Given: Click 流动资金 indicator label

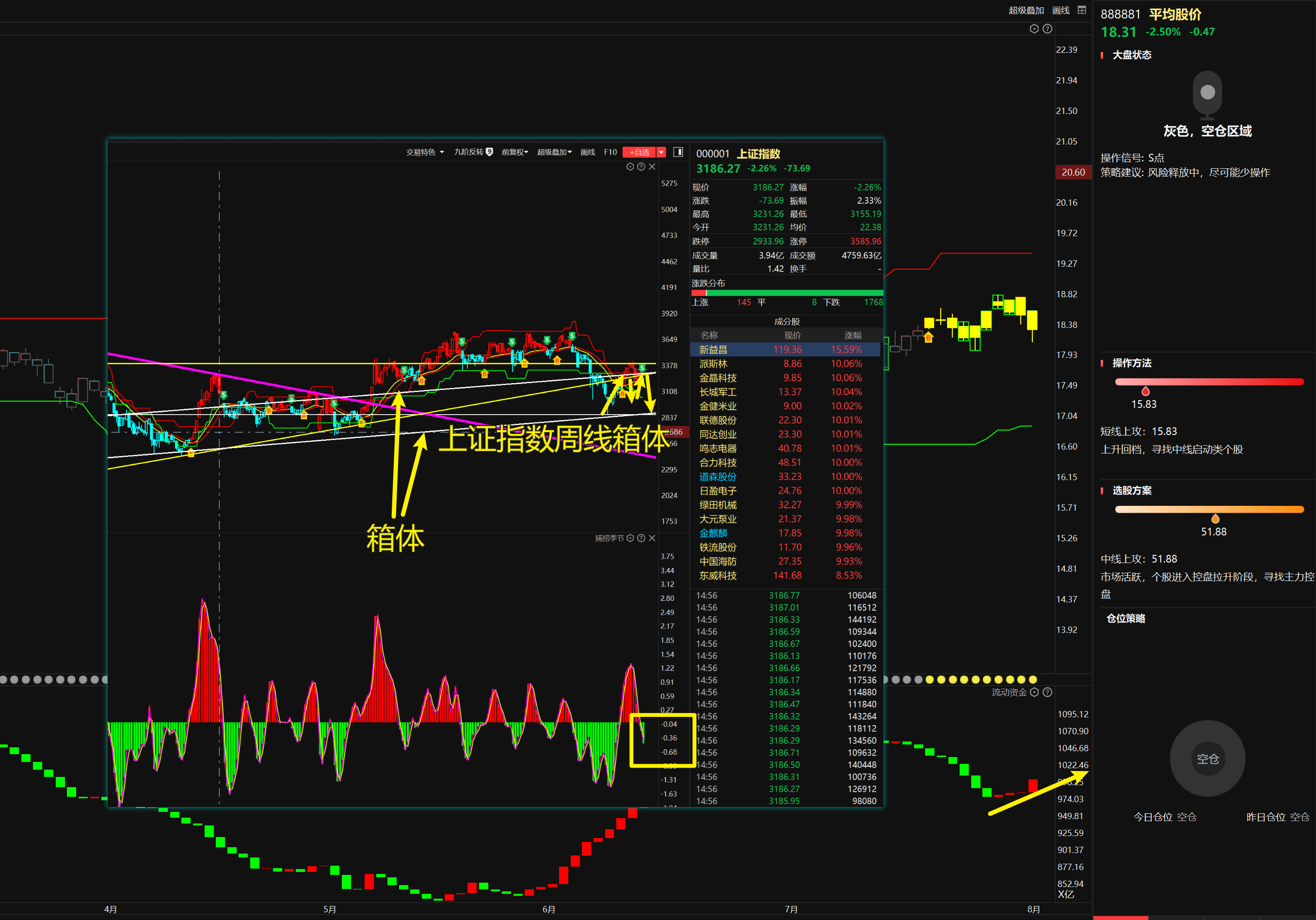Looking at the screenshot, I should point(1010,693).
